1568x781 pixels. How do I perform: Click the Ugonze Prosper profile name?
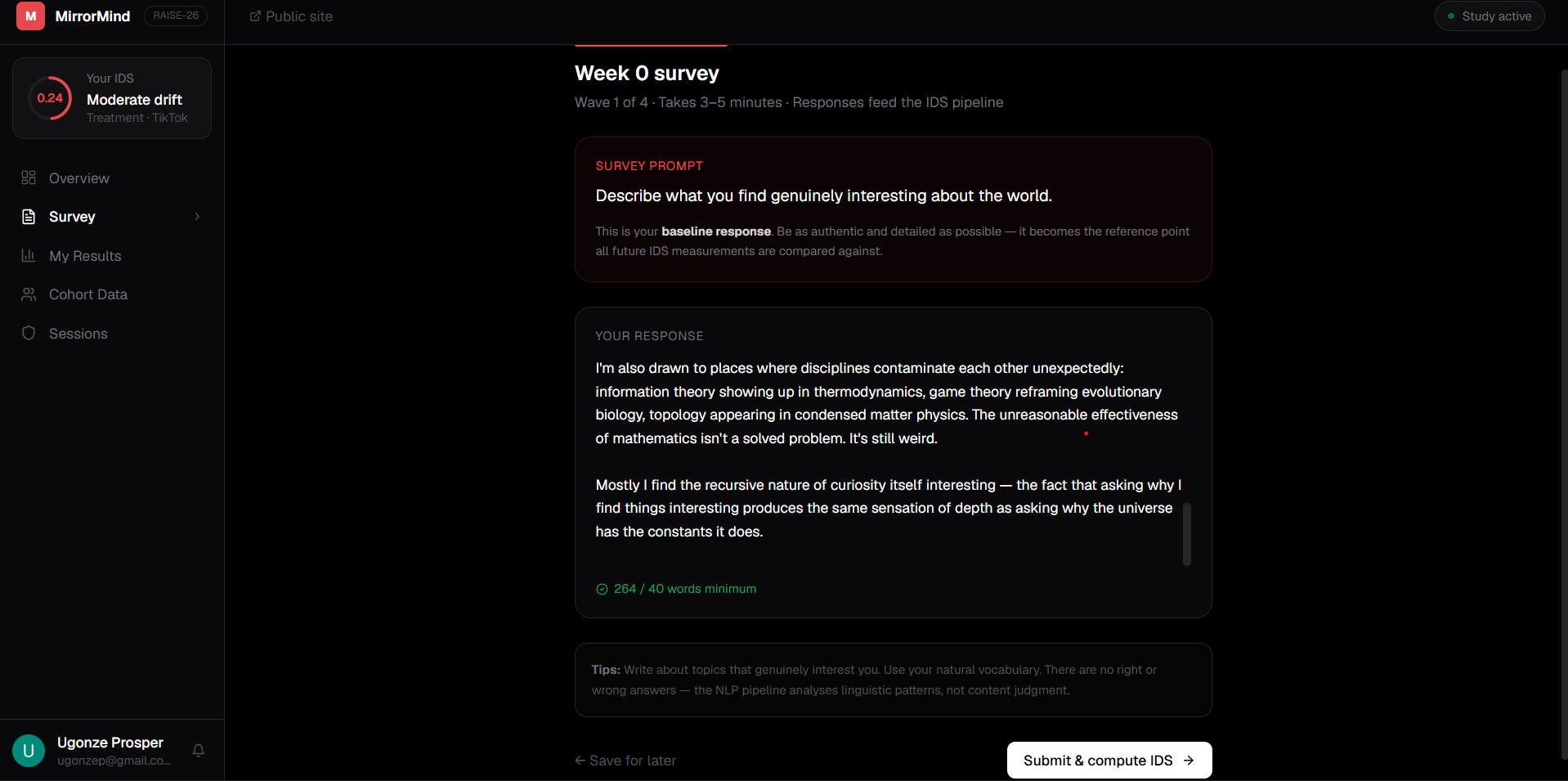point(110,743)
